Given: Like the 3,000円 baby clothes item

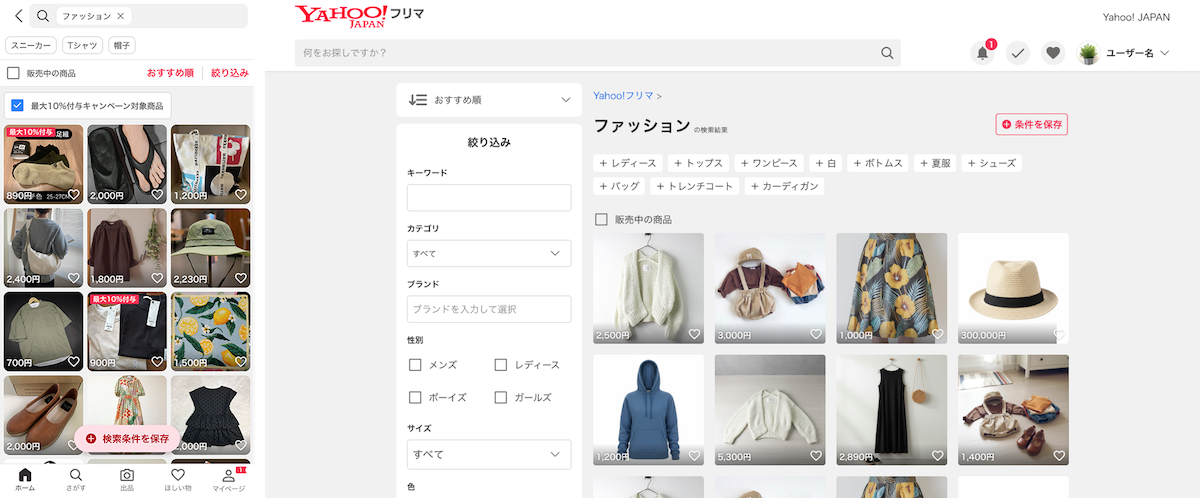Looking at the screenshot, I should (815, 334).
